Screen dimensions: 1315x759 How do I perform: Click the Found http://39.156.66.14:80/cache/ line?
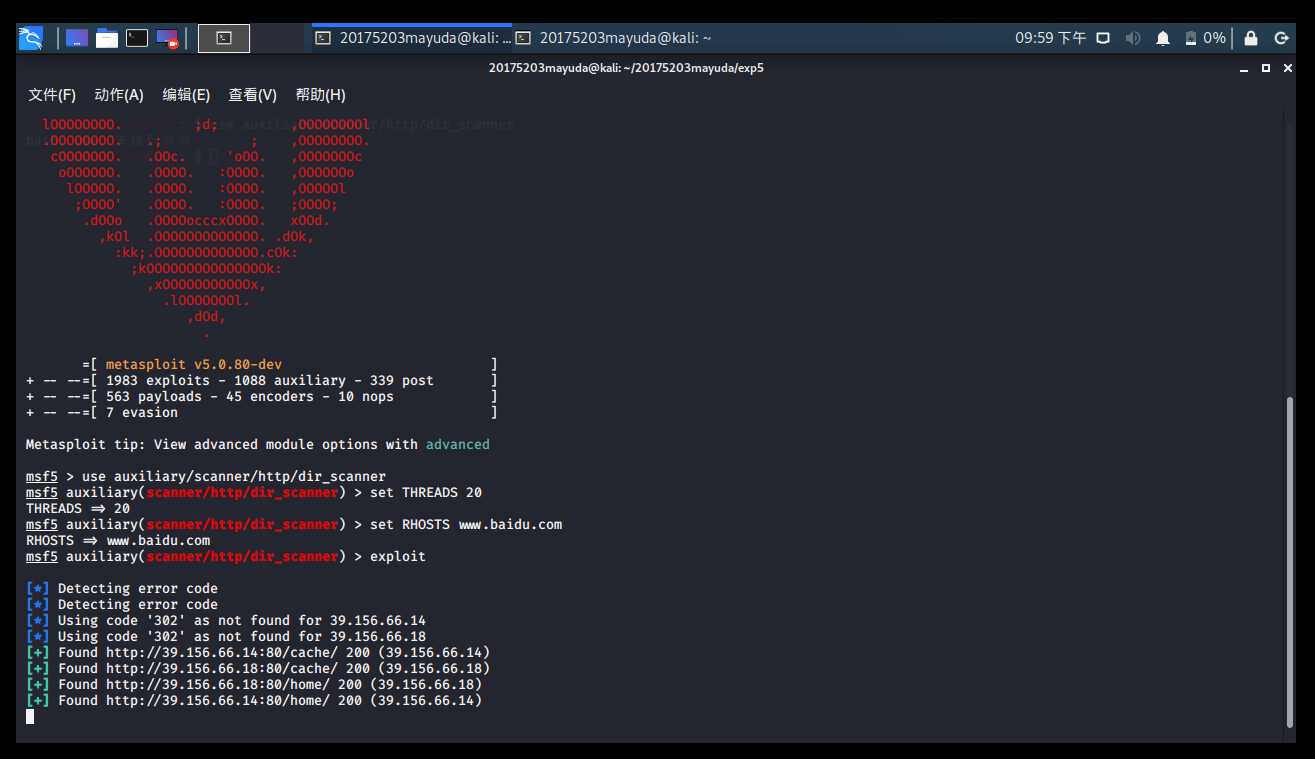click(258, 653)
